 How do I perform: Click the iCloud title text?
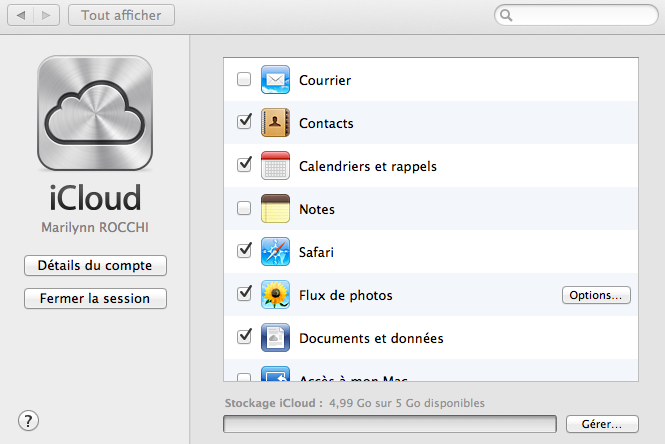coord(95,198)
